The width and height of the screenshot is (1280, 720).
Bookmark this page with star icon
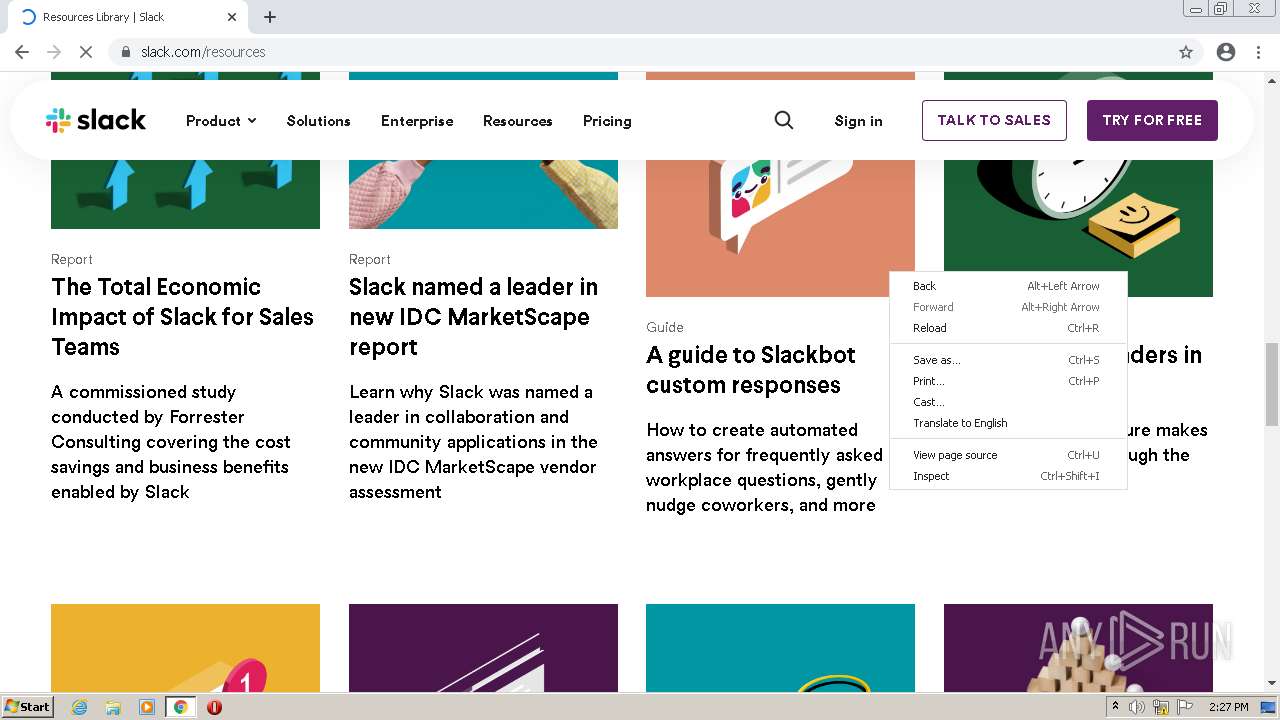[x=1186, y=52]
